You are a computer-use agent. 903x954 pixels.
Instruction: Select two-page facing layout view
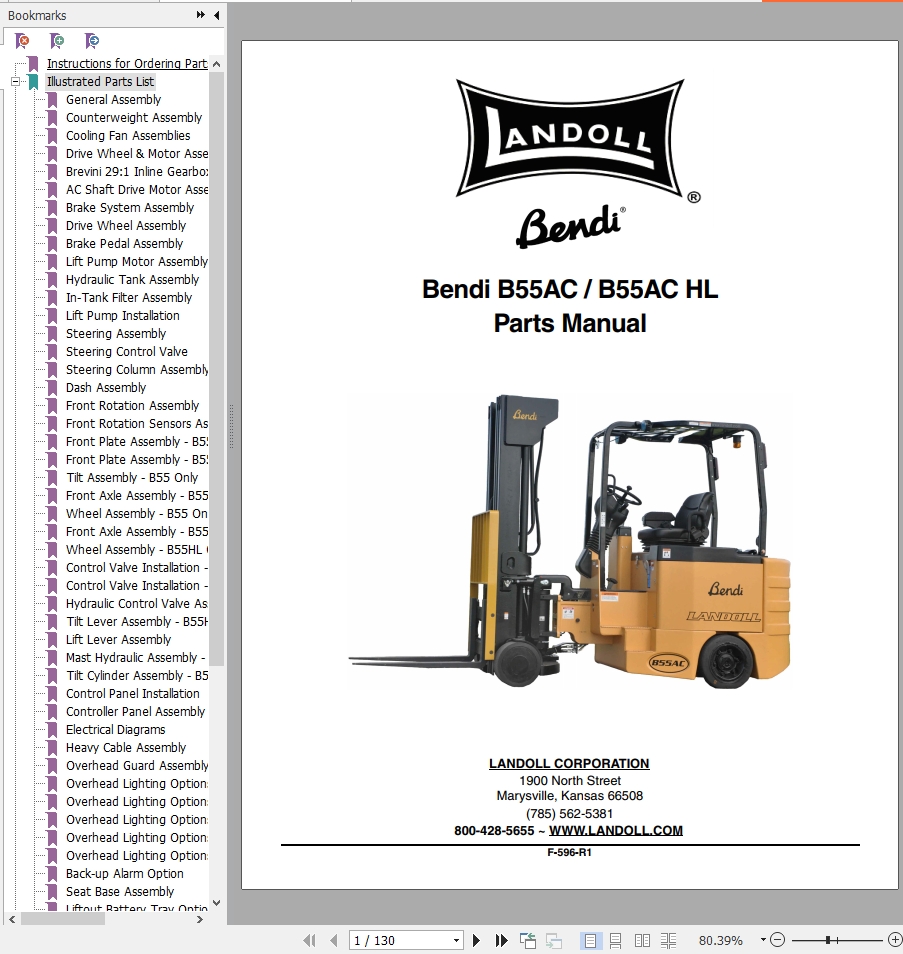(642, 941)
